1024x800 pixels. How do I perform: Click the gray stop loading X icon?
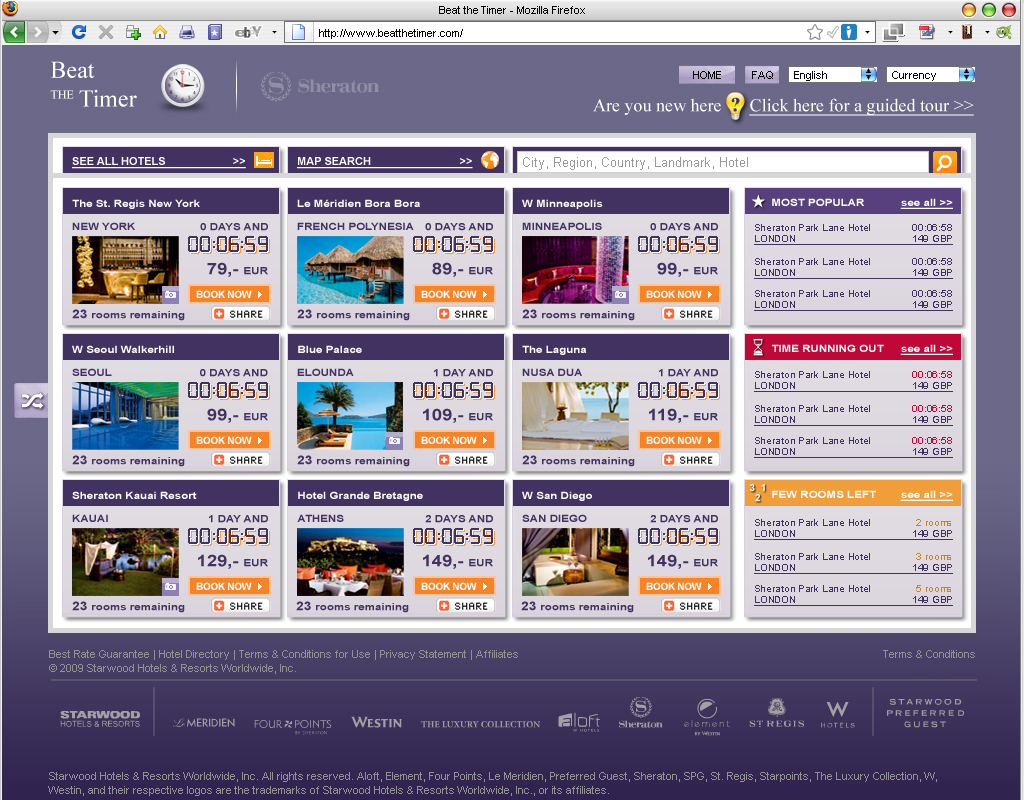pyautogui.click(x=106, y=31)
